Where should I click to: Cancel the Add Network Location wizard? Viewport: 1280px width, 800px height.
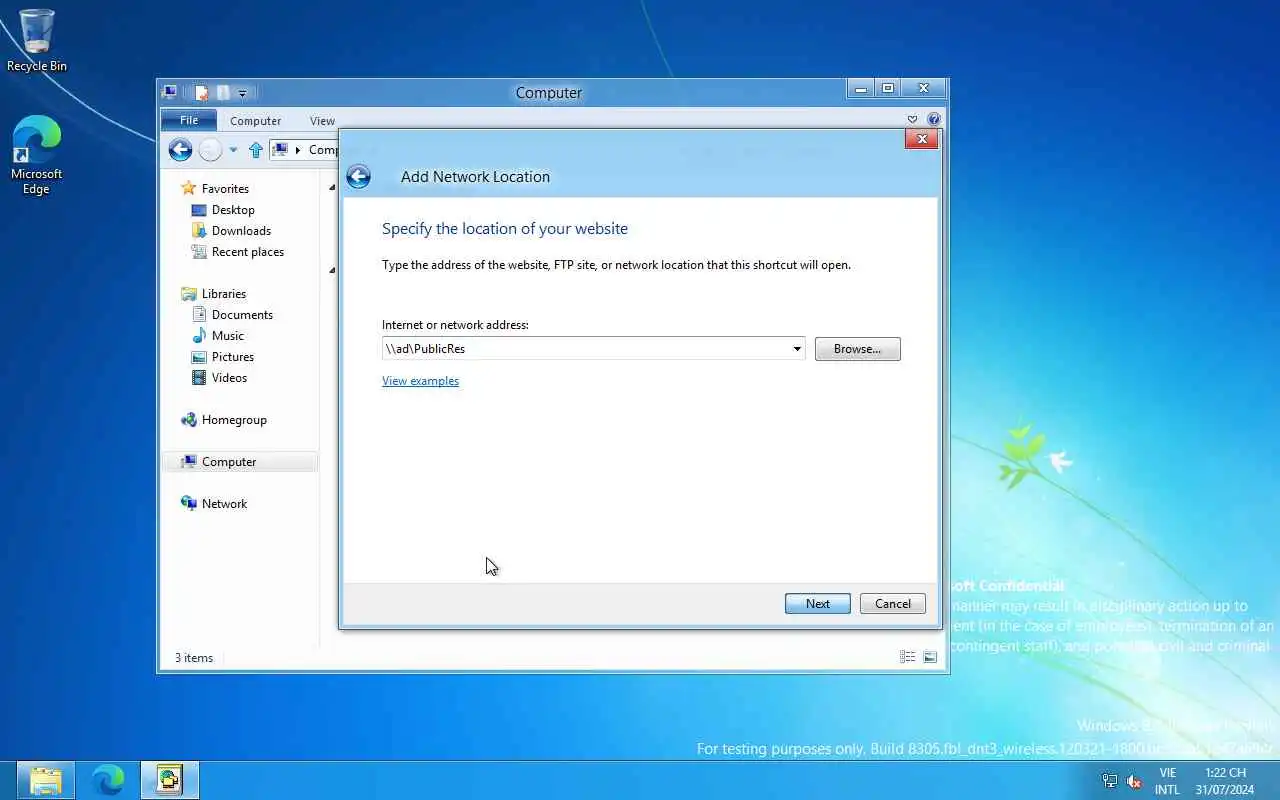click(x=892, y=604)
